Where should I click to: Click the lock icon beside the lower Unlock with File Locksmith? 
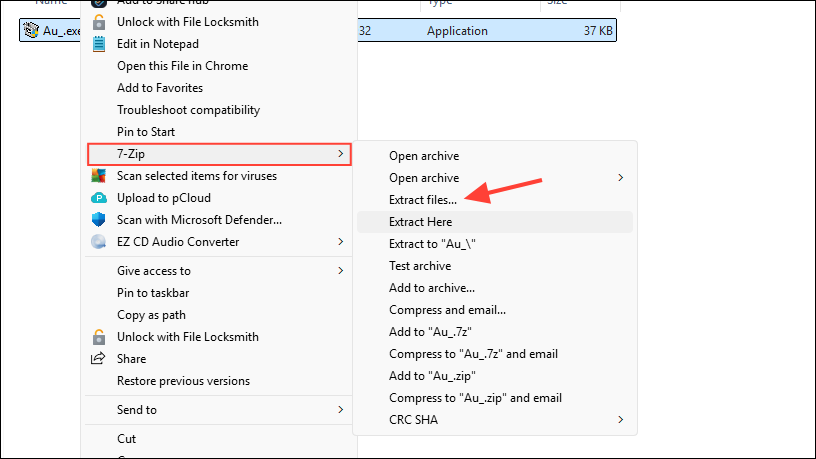point(99,337)
